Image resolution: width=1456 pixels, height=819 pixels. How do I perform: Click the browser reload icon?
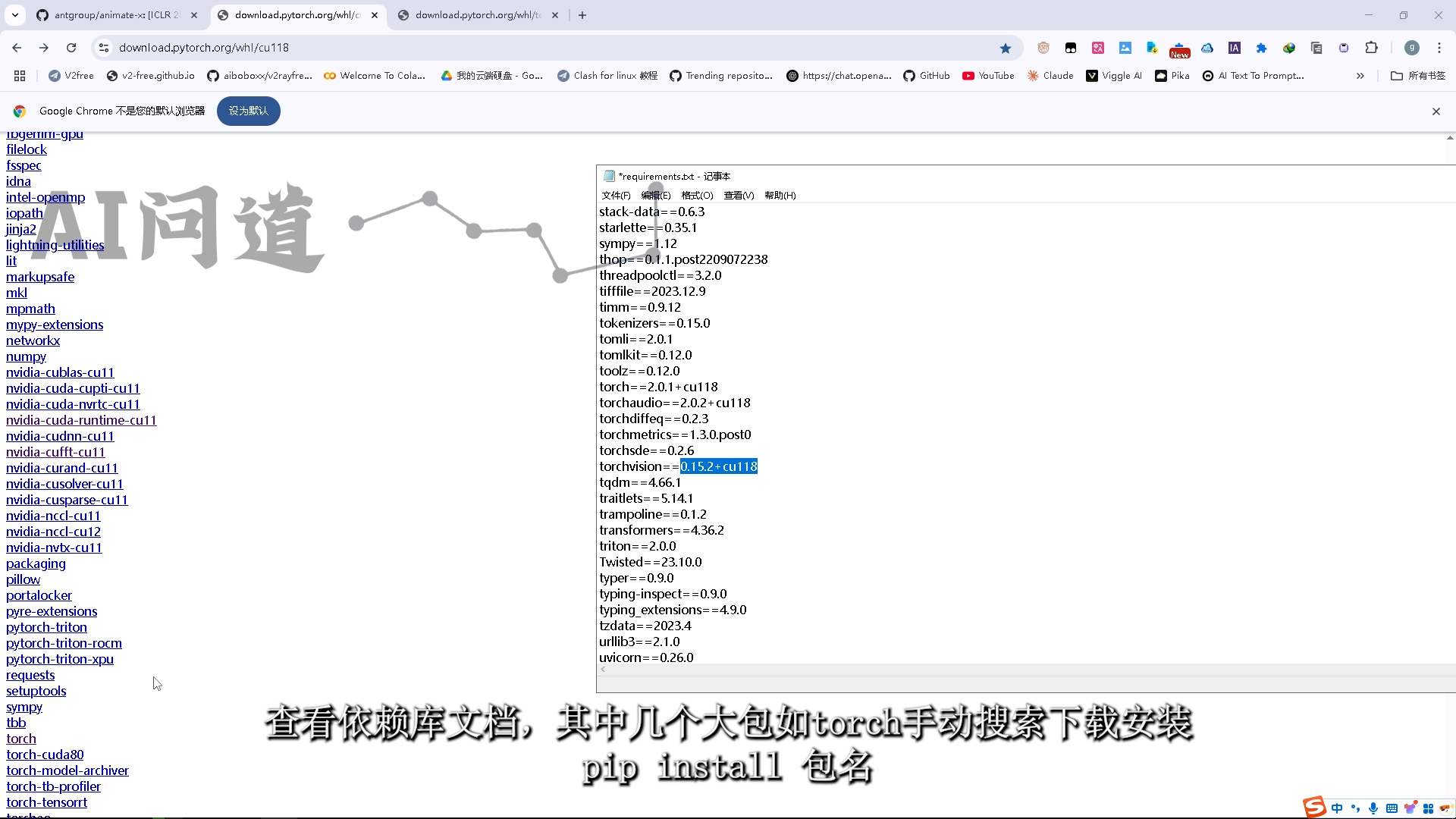coord(71,48)
